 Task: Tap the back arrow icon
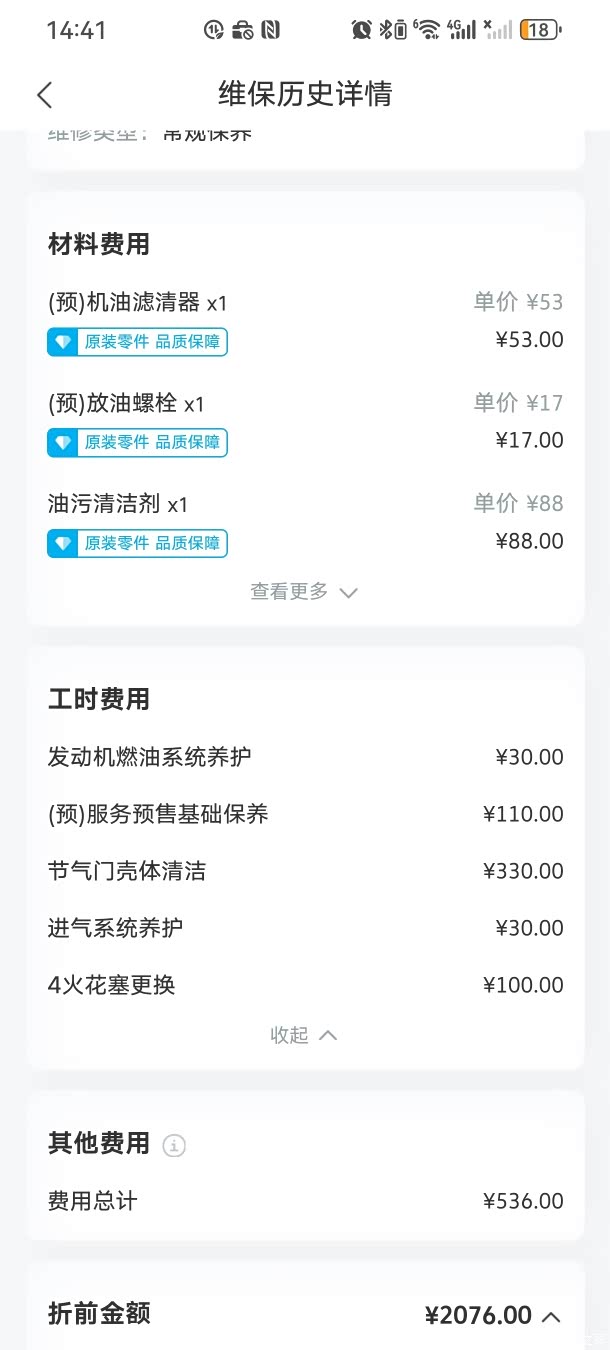tap(44, 95)
